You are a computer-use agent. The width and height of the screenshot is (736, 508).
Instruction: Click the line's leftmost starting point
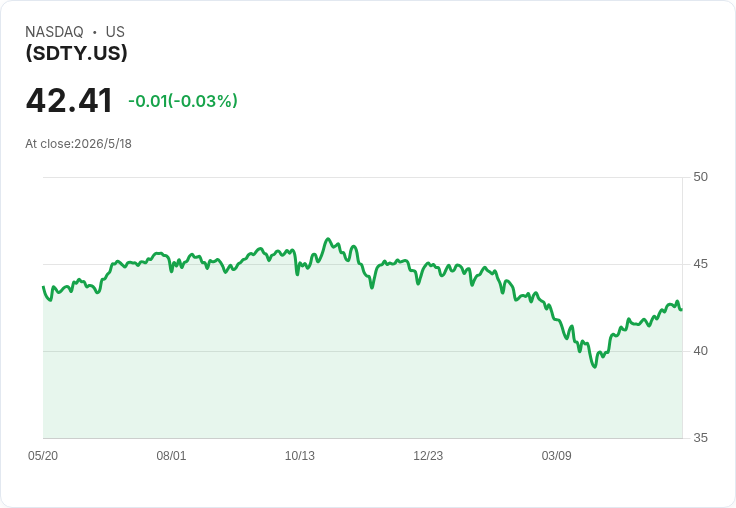pos(44,287)
